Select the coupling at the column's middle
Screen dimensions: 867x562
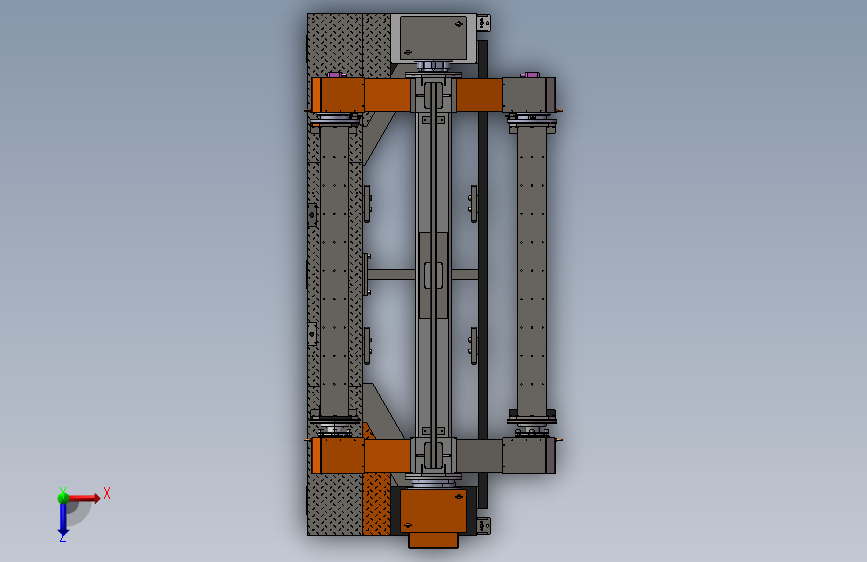pos(434,275)
